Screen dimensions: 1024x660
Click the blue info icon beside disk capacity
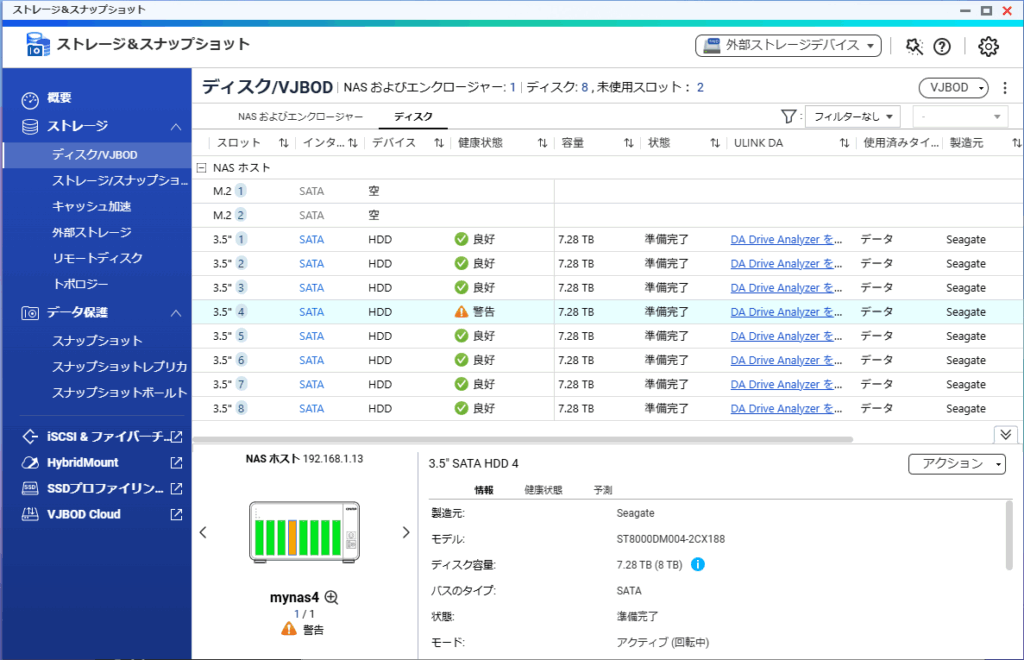(697, 565)
